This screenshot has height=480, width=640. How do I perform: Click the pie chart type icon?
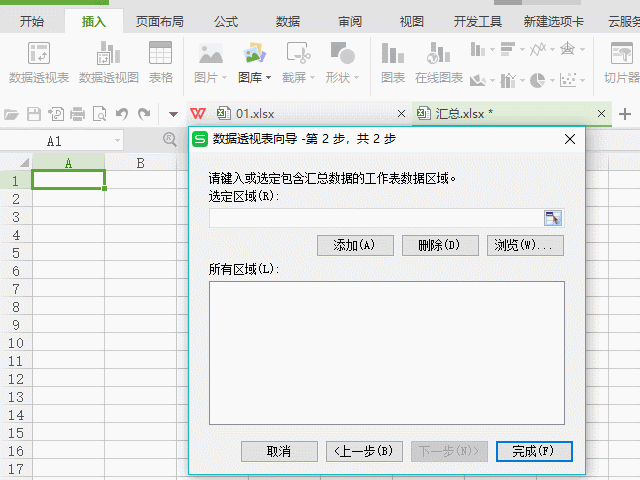click(x=538, y=80)
